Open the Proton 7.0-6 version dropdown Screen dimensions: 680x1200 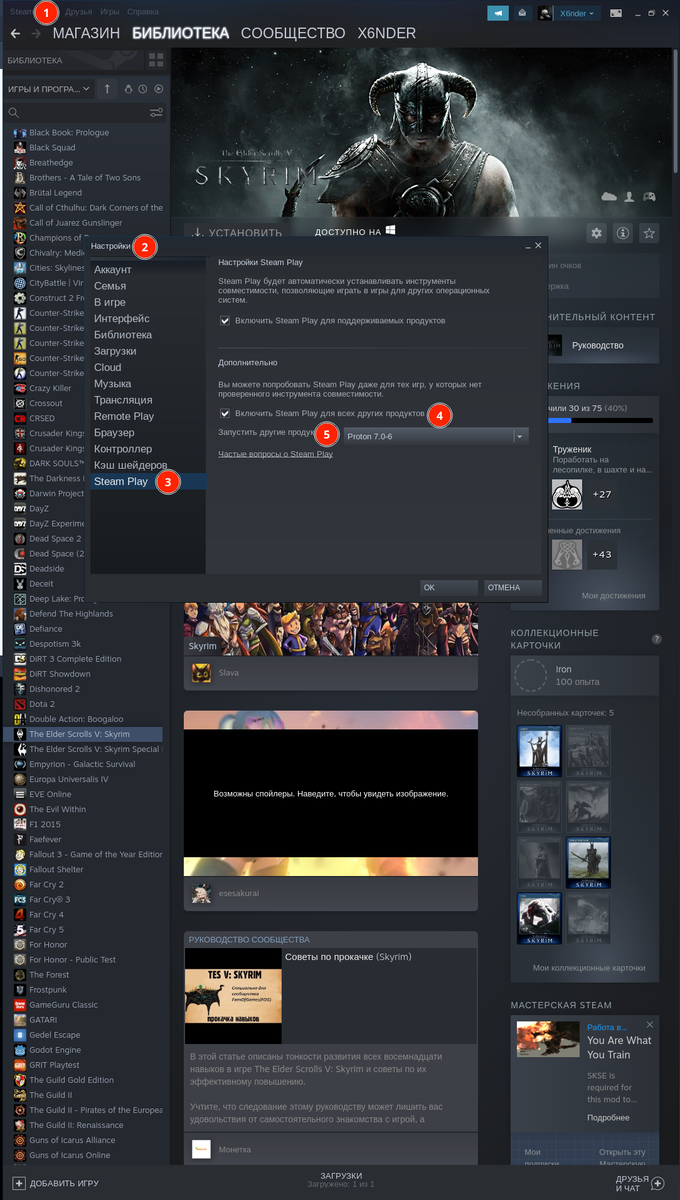click(435, 436)
